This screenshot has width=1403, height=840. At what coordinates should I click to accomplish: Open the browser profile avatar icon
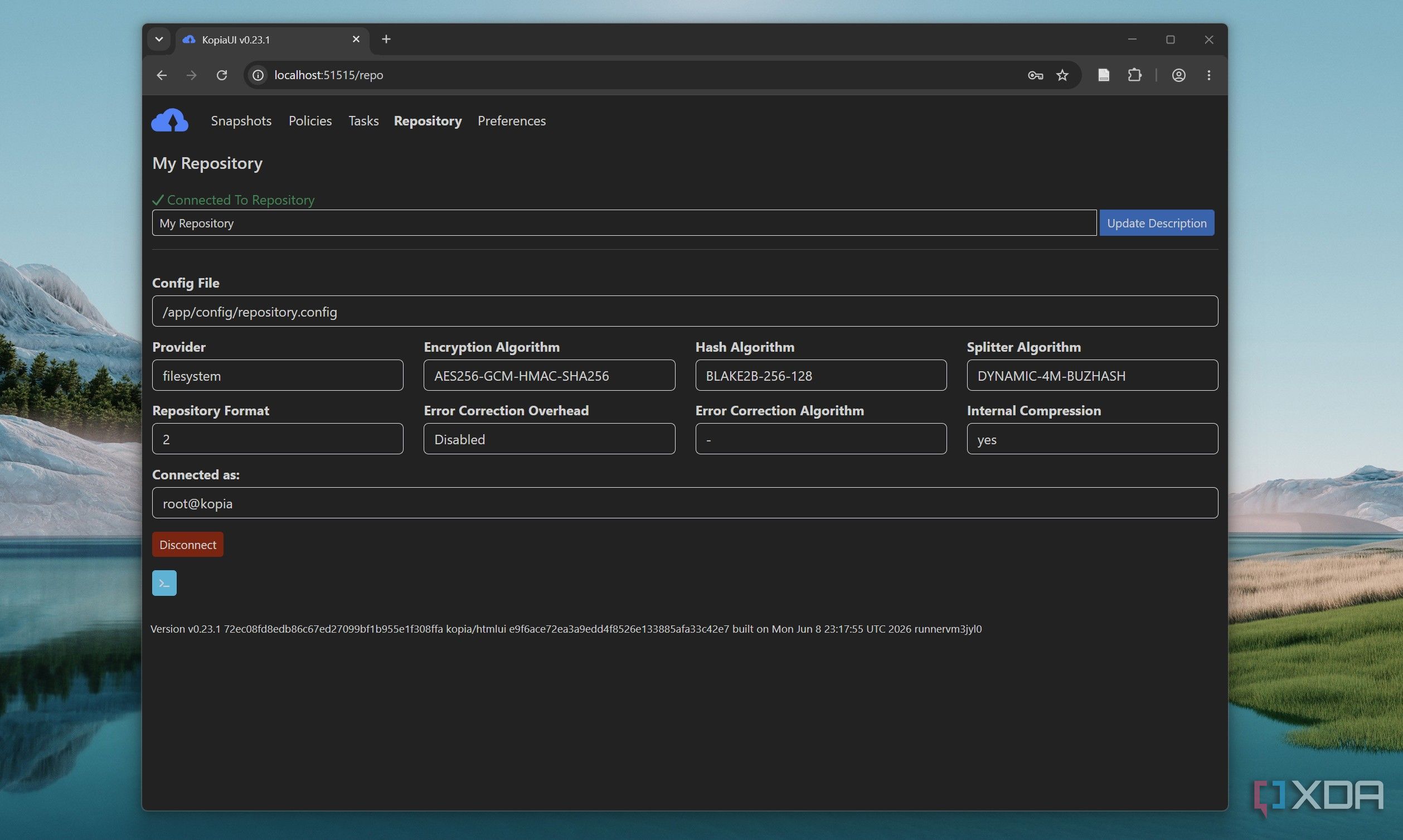pyautogui.click(x=1178, y=75)
